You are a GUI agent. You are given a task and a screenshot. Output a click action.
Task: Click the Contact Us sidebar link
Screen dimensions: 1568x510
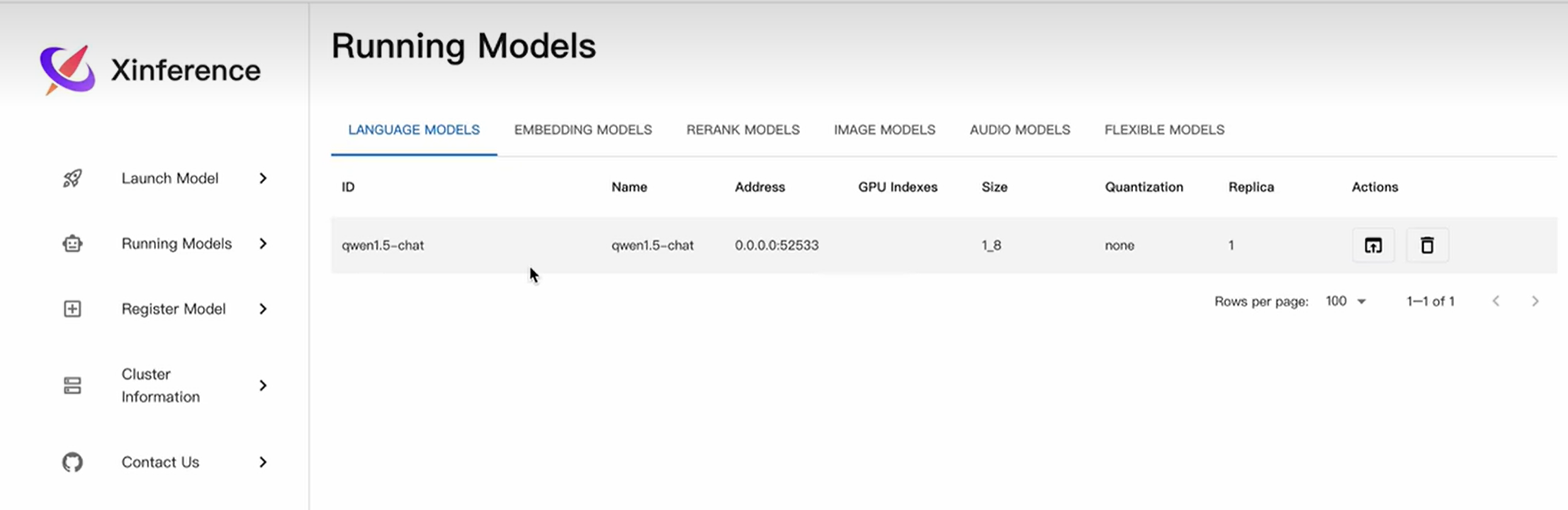click(160, 462)
